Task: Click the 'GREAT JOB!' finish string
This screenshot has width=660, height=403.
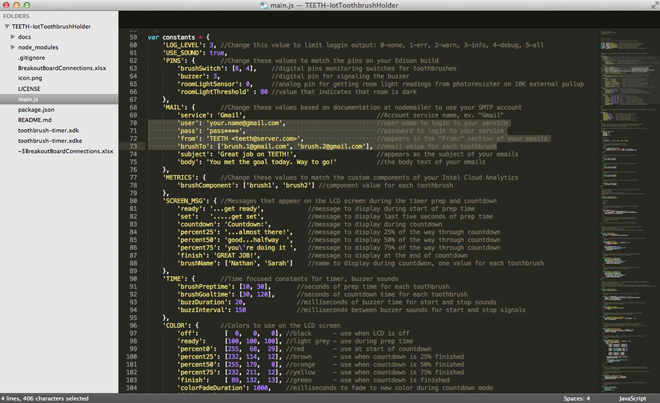Action: [x=235, y=255]
